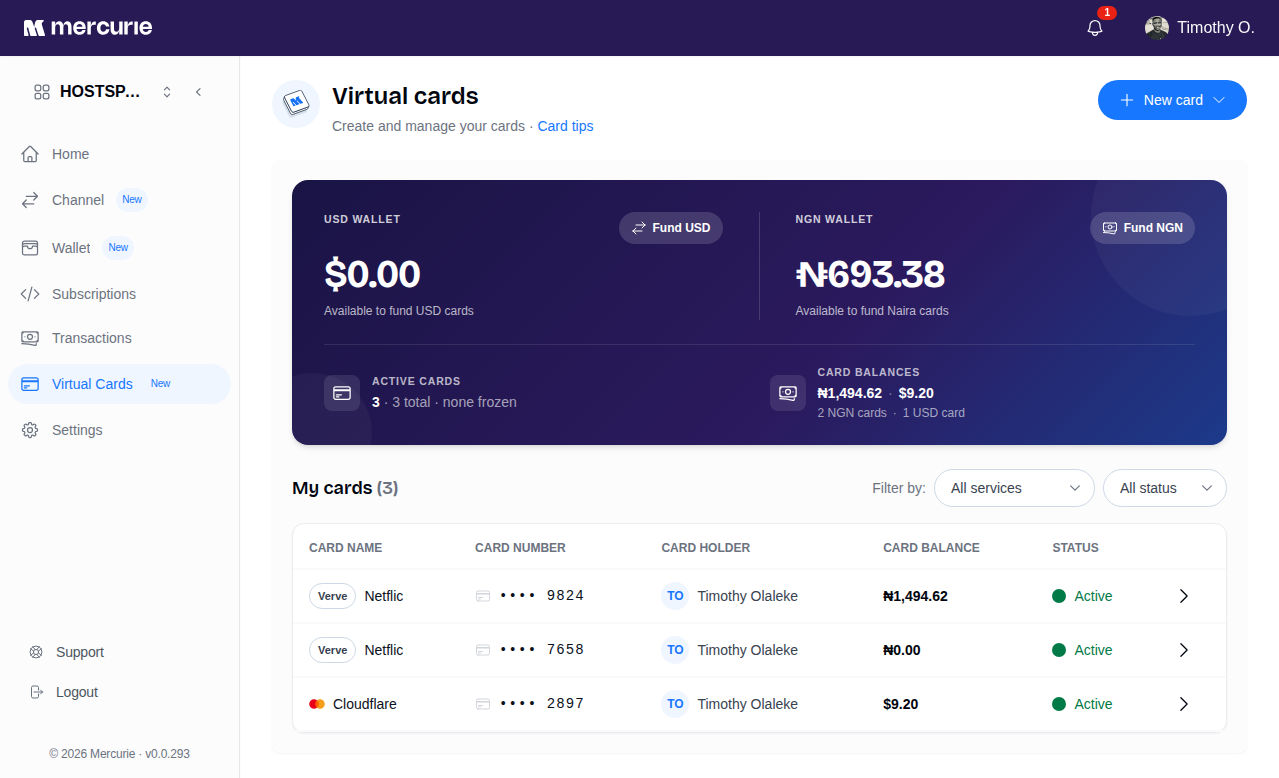Viewport: 1279px width, 778px height.
Task: Click TO avatar in 9824 card row
Action: tap(675, 596)
